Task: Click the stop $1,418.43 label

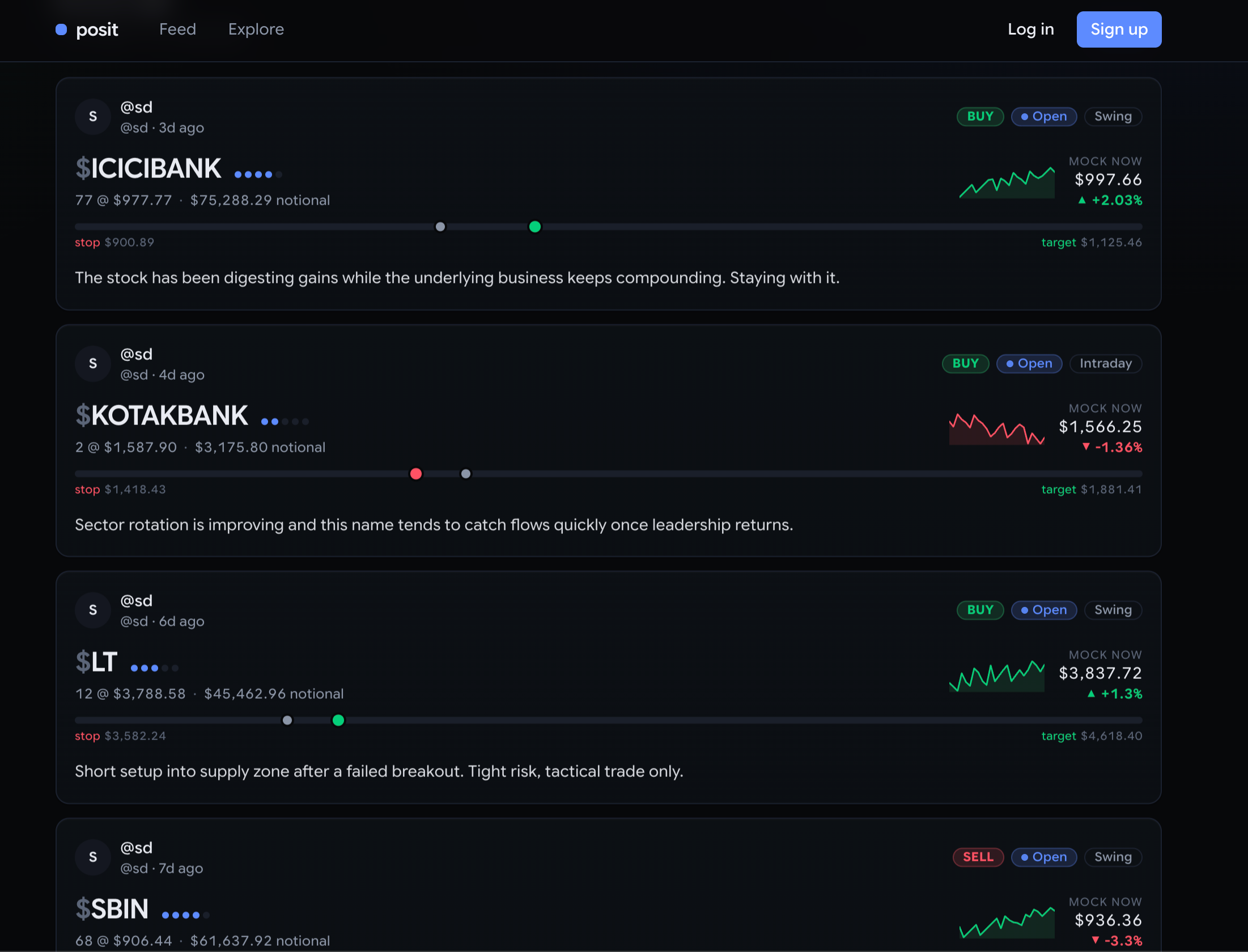Action: pyautogui.click(x=121, y=490)
